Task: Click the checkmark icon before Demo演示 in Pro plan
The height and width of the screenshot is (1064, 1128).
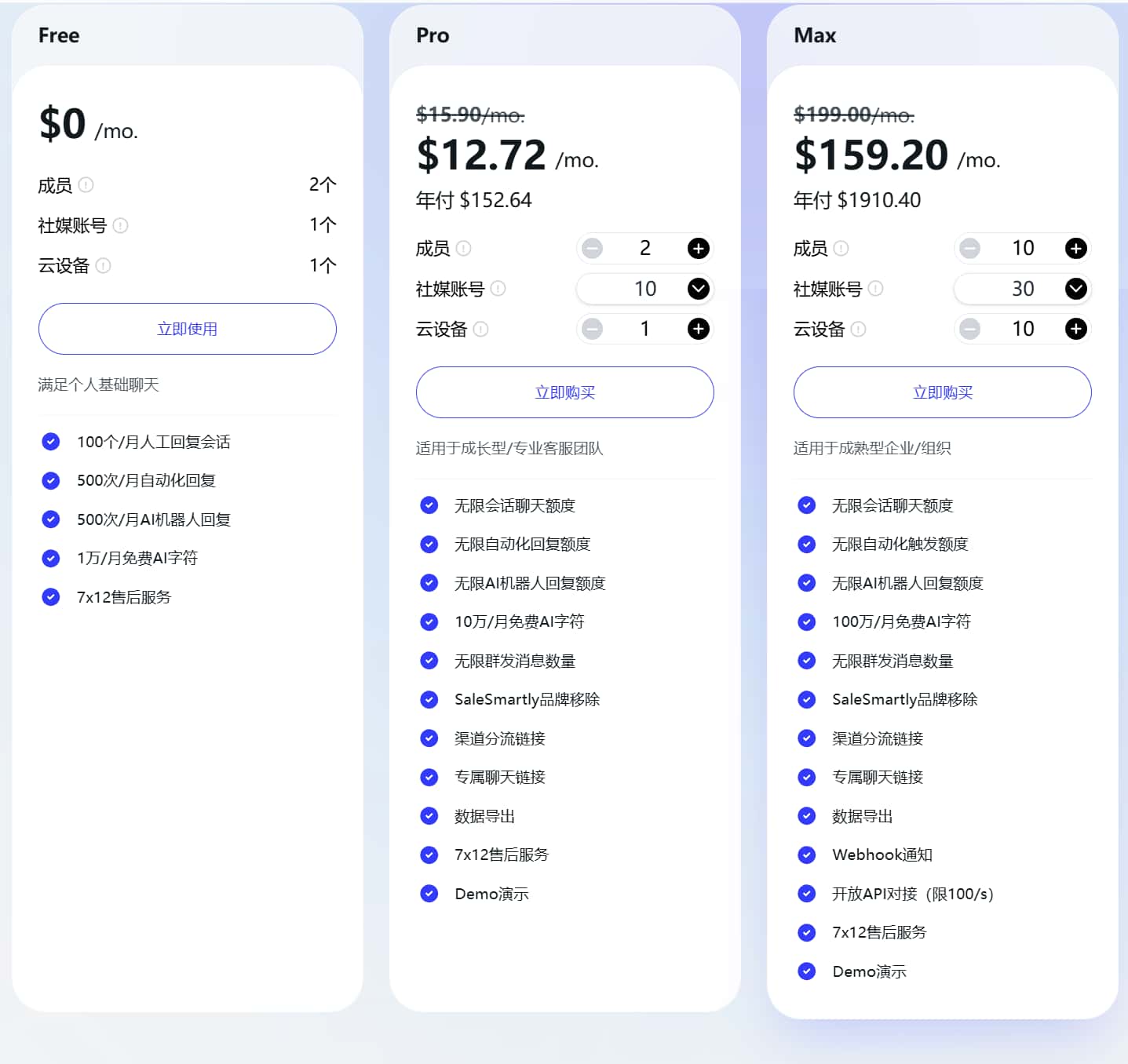Action: click(x=429, y=893)
